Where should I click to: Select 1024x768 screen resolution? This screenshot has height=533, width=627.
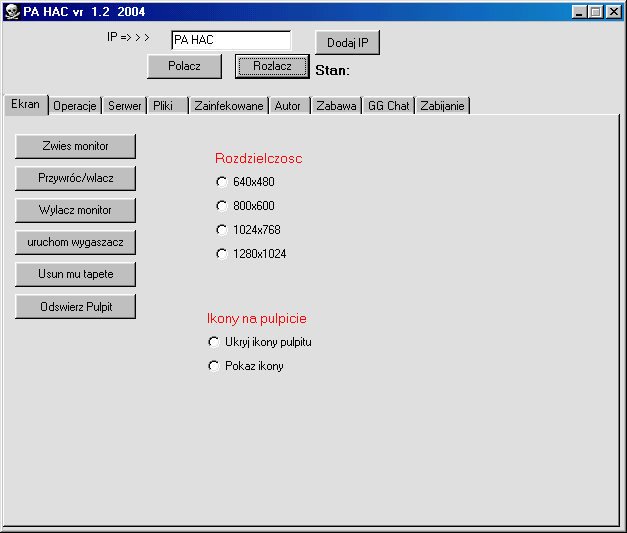point(222,230)
